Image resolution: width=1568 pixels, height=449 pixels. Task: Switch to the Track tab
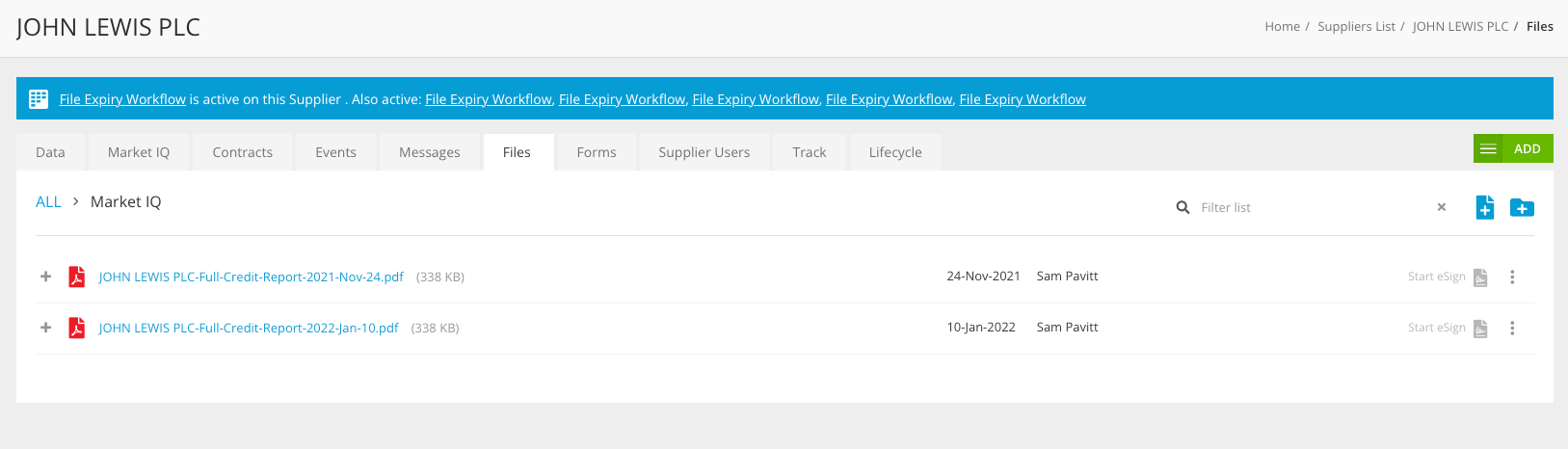pyautogui.click(x=810, y=152)
